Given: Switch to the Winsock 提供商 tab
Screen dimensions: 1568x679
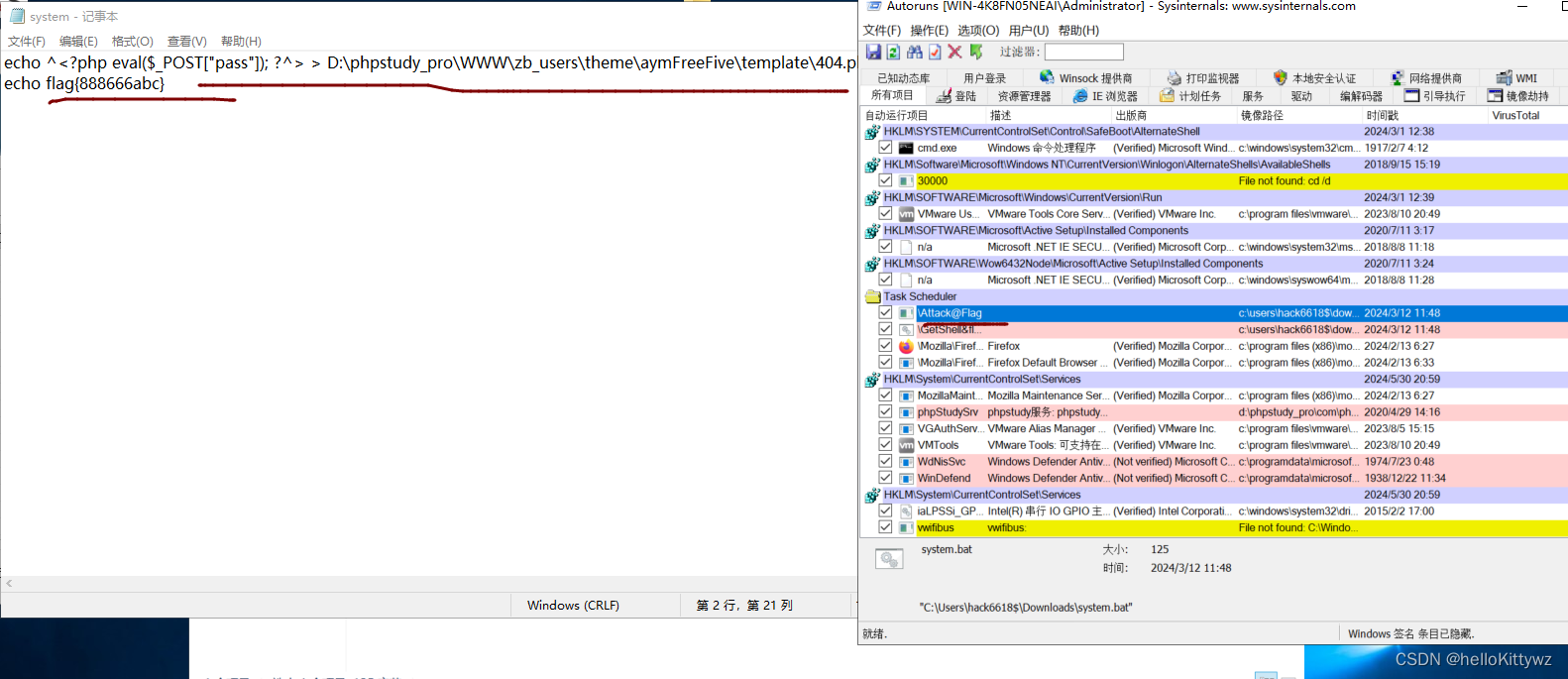Looking at the screenshot, I should (1086, 78).
